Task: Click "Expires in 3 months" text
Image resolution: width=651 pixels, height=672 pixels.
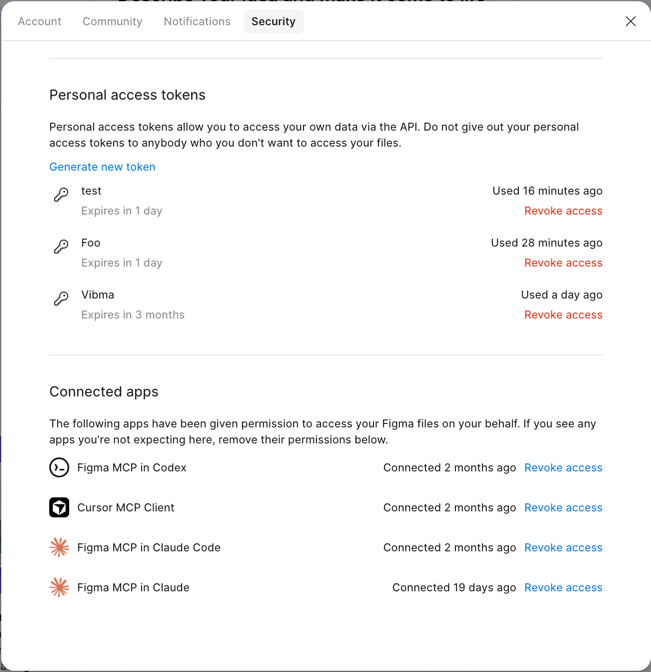Action: (x=133, y=315)
